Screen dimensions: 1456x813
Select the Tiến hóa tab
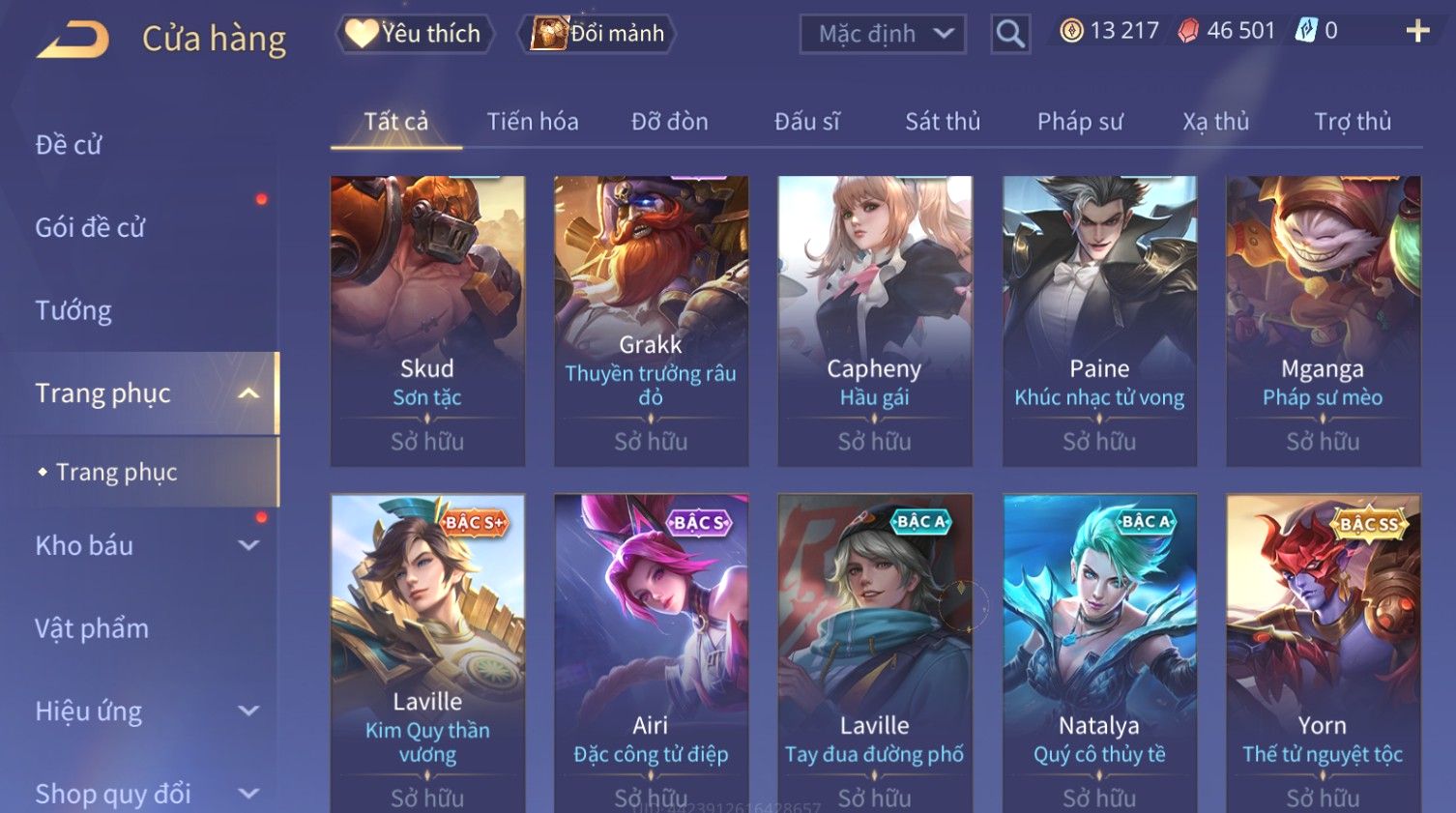[533, 122]
